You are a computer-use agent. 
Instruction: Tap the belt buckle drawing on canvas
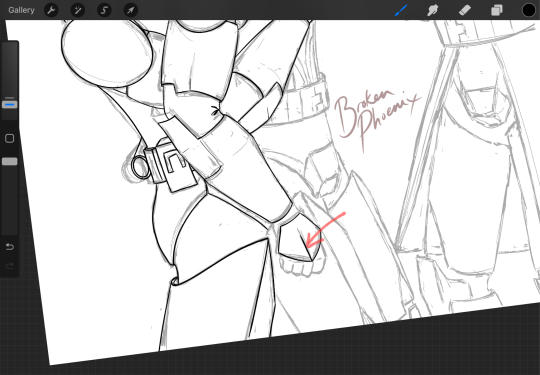pos(170,165)
